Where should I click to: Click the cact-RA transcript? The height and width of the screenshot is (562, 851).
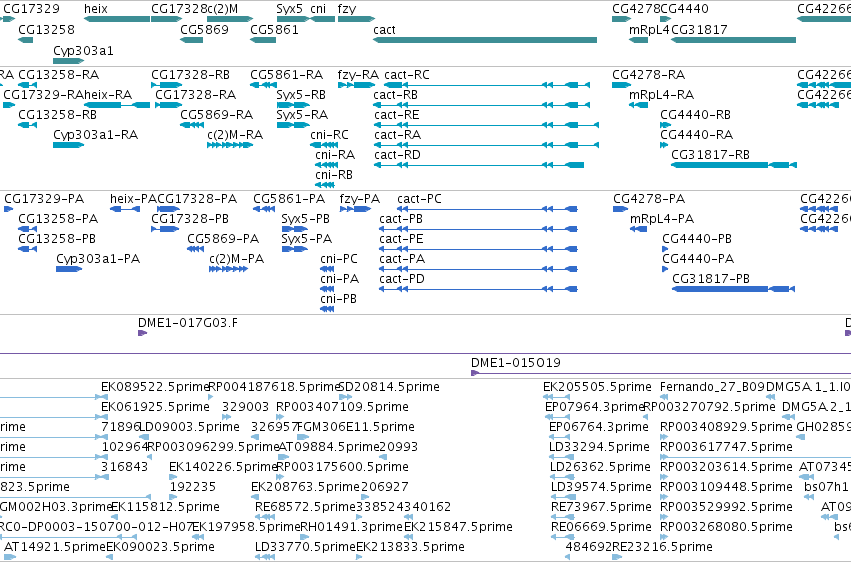pos(486,145)
